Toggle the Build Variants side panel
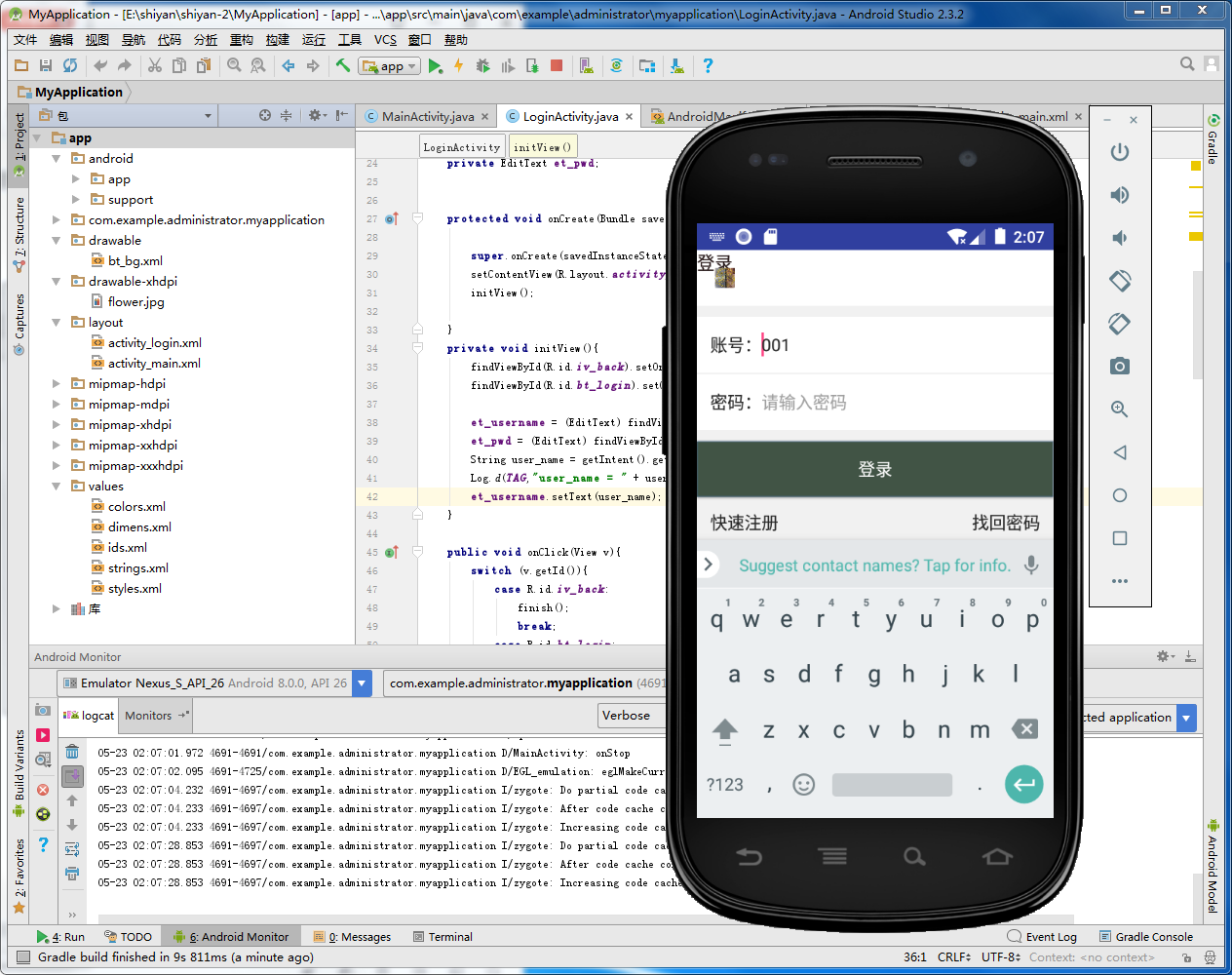Viewport: 1232px width, 975px height. (19, 772)
